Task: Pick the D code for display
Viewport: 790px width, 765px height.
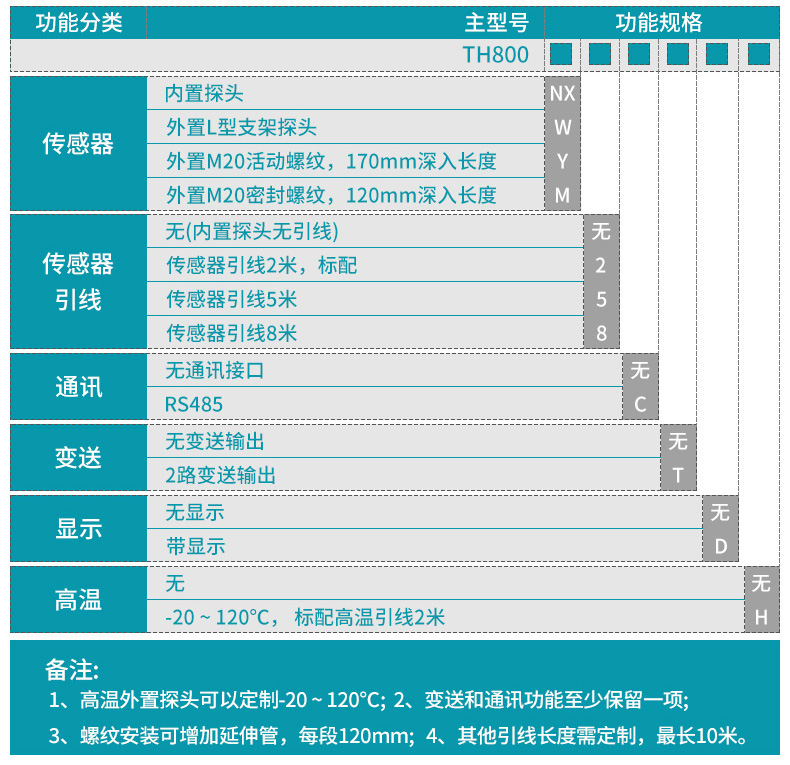Action: click(720, 546)
